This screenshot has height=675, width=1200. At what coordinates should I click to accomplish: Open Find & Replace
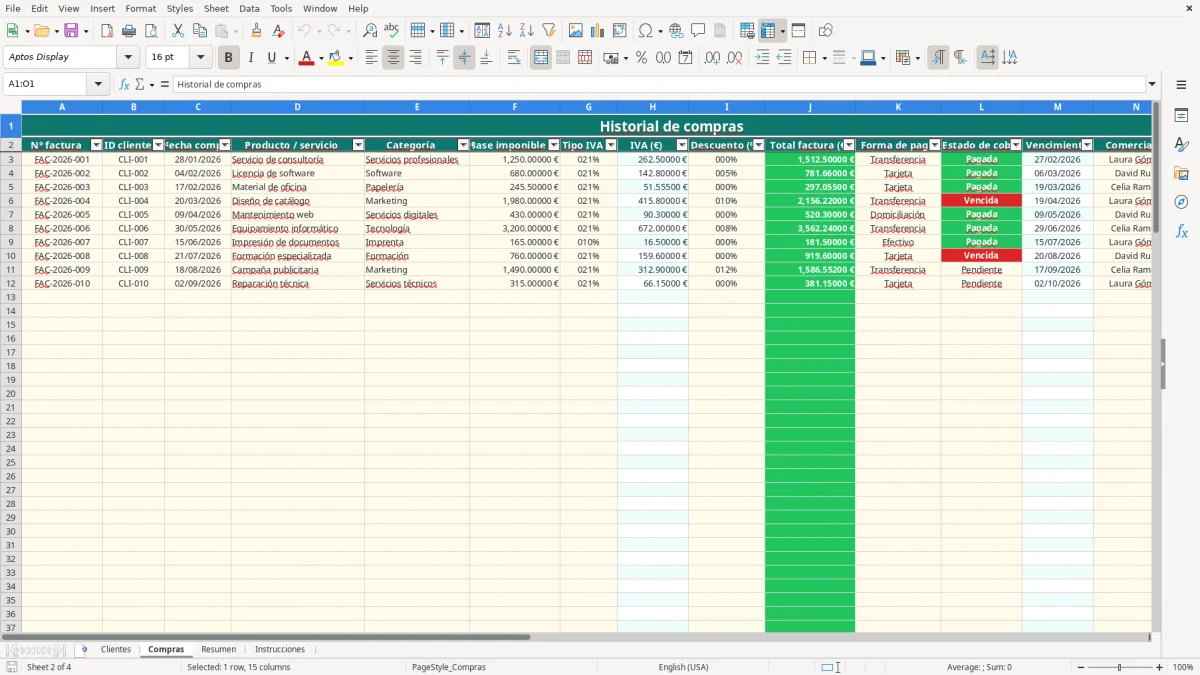pyautogui.click(x=370, y=31)
